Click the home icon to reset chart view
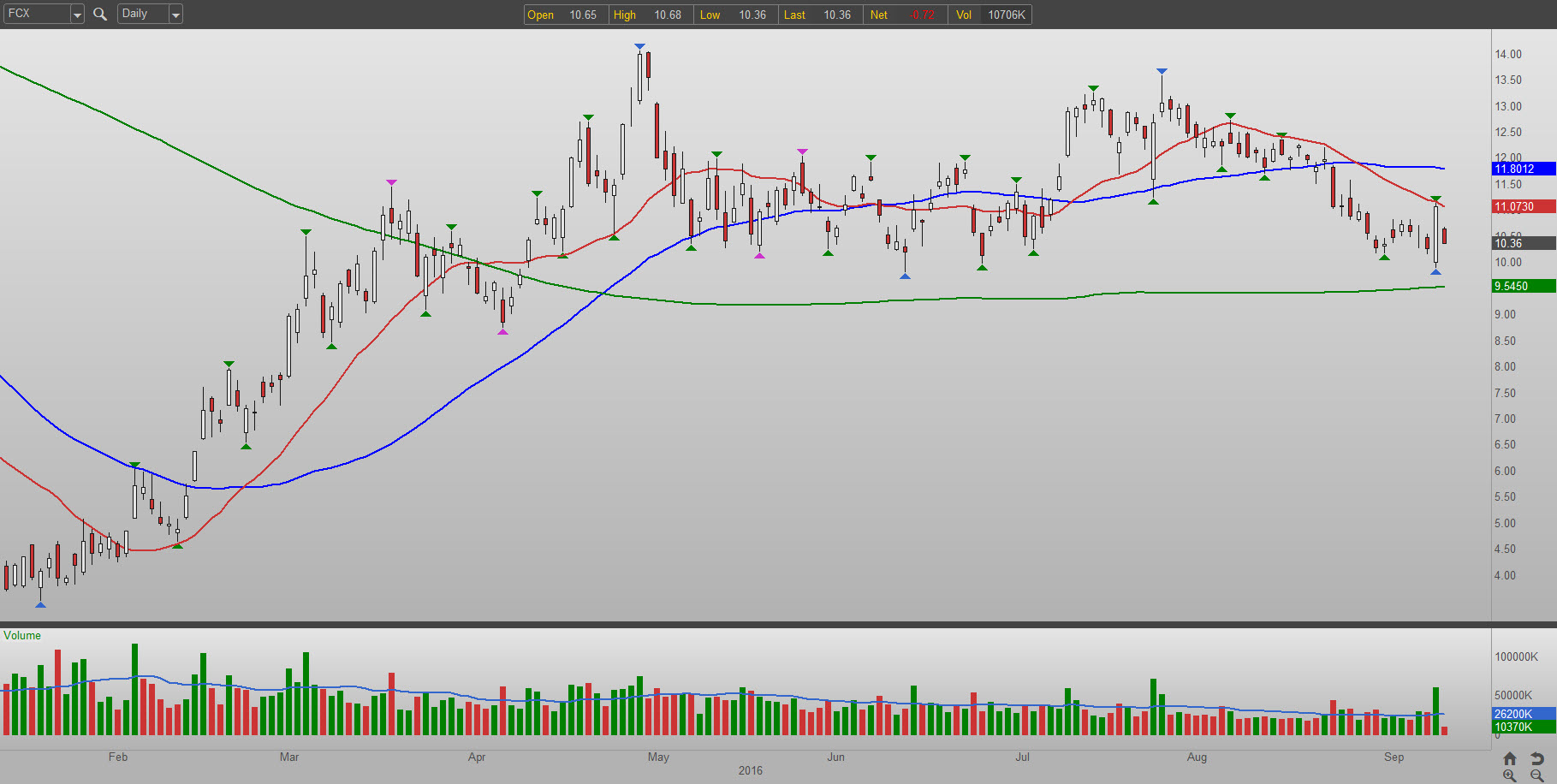This screenshot has height=784, width=1557. point(1510,758)
